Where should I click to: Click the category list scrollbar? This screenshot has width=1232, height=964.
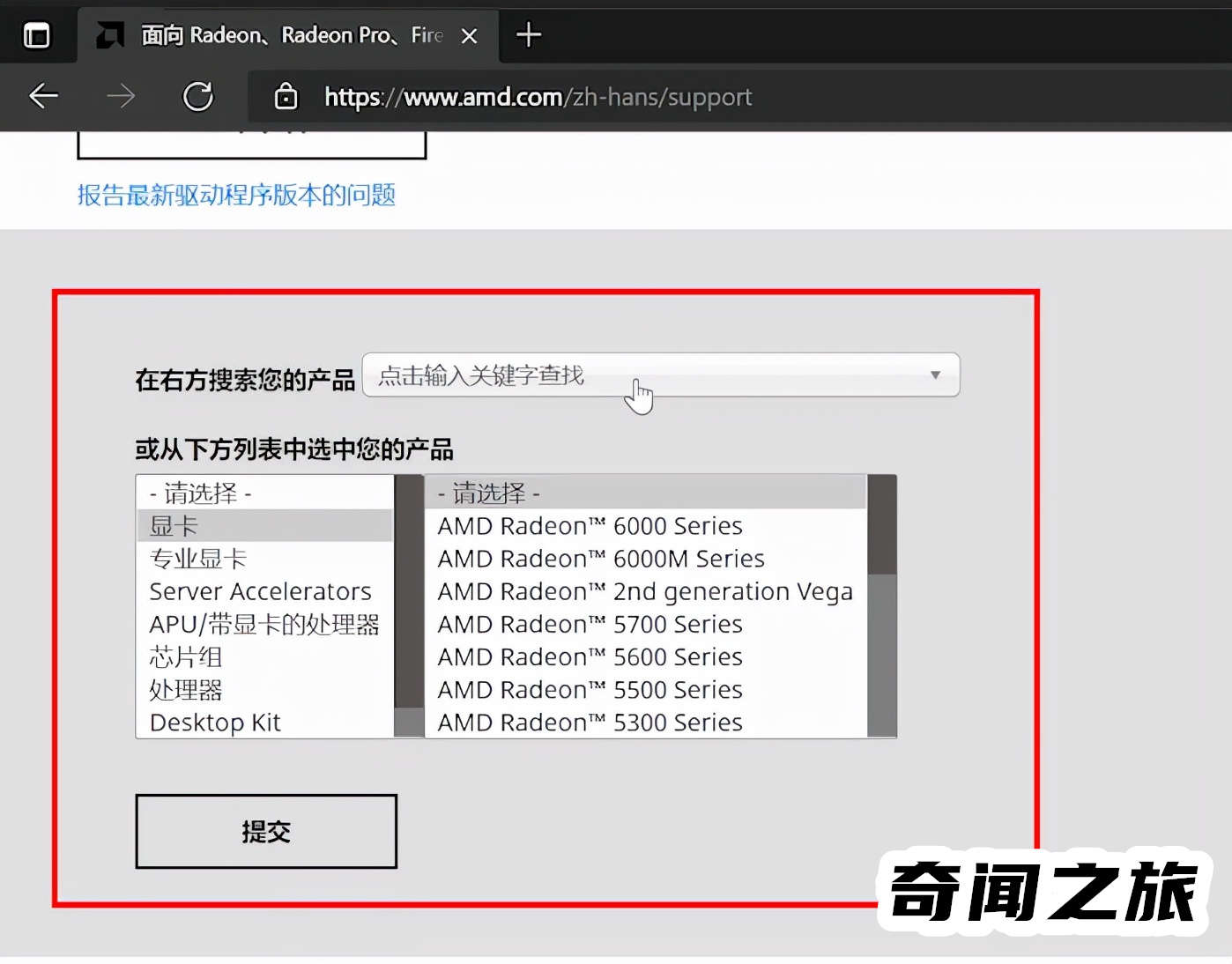tap(409, 606)
